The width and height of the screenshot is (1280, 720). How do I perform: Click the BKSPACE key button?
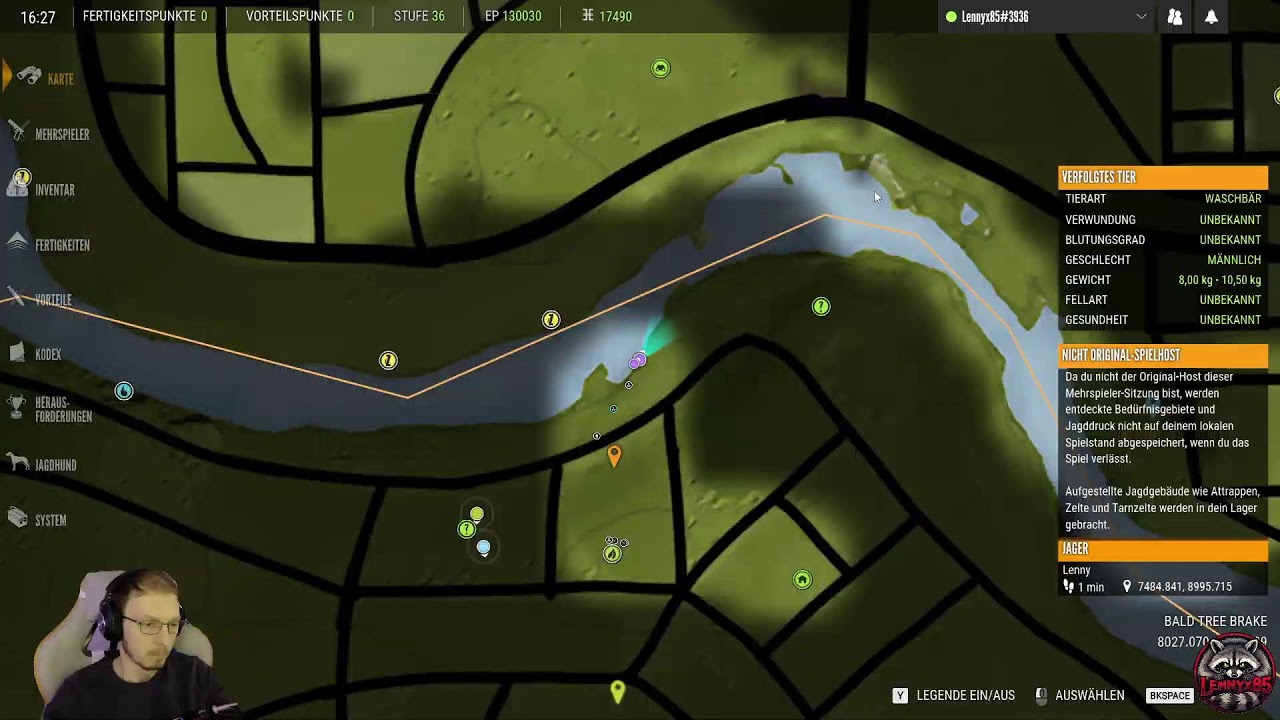1169,695
